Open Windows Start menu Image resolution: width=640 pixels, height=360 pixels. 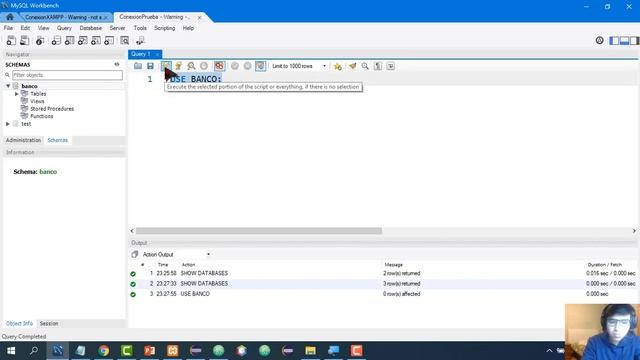click(x=11, y=351)
